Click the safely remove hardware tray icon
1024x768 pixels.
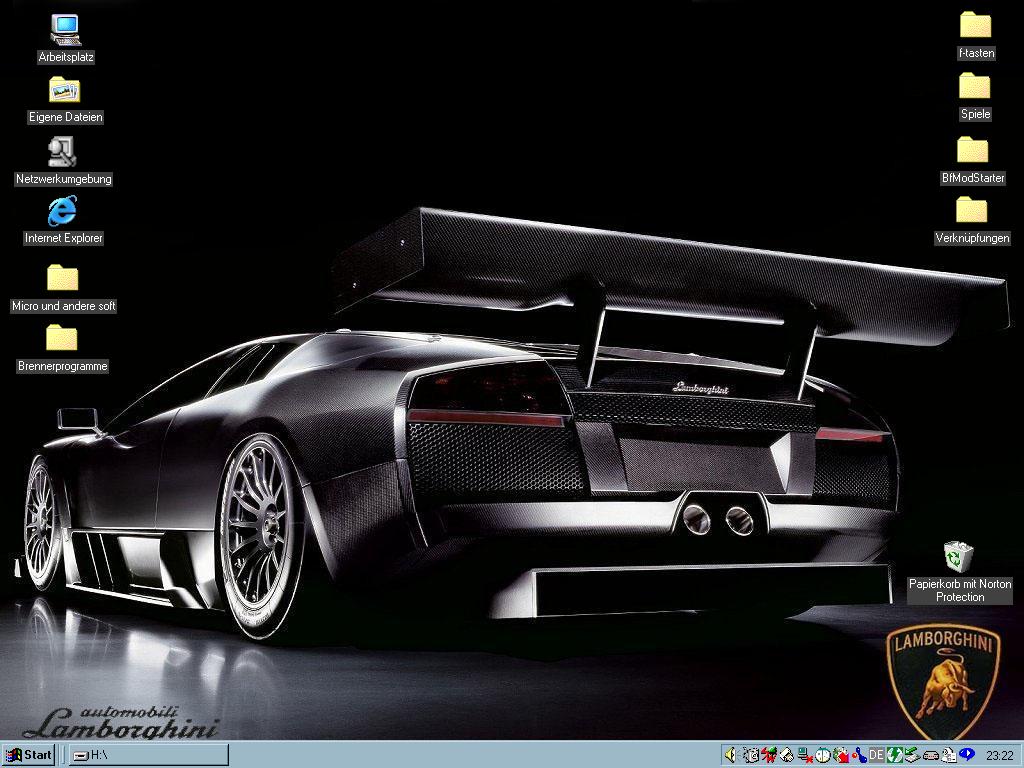click(x=912, y=755)
